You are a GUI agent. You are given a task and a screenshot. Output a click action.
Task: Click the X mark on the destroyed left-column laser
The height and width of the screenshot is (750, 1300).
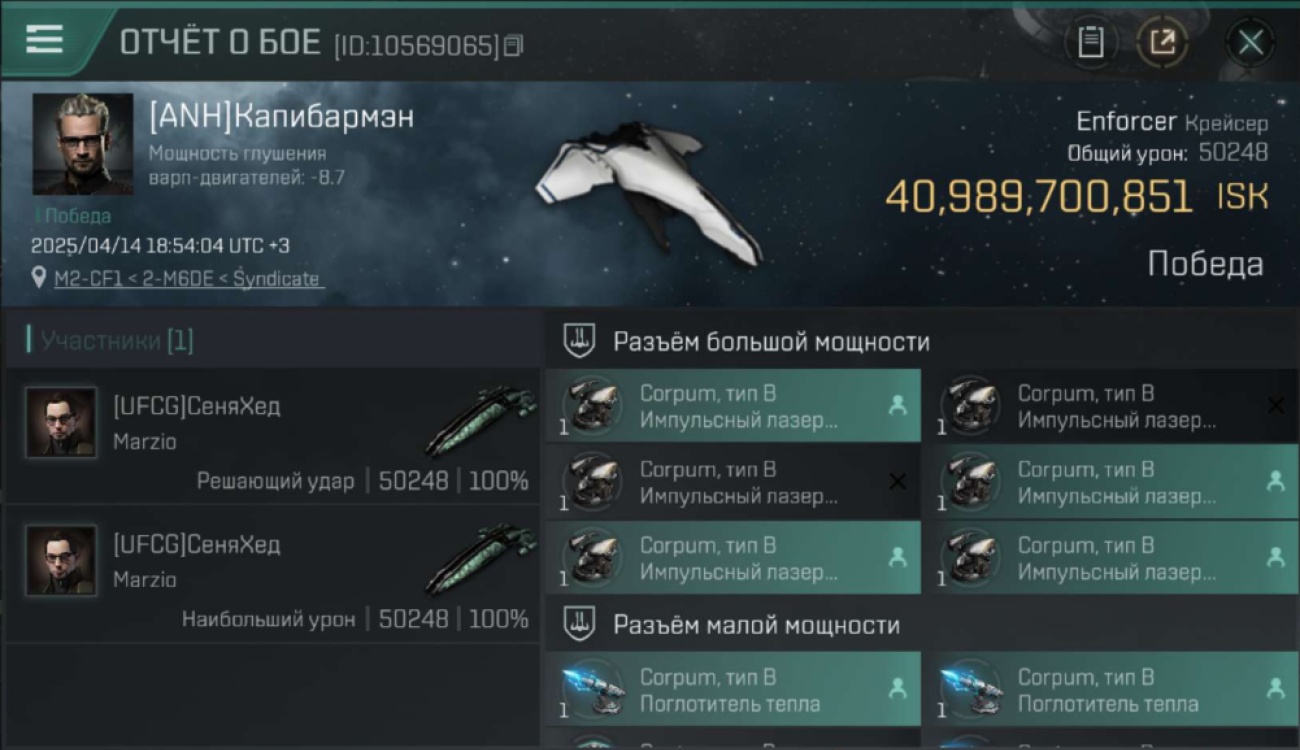click(897, 482)
